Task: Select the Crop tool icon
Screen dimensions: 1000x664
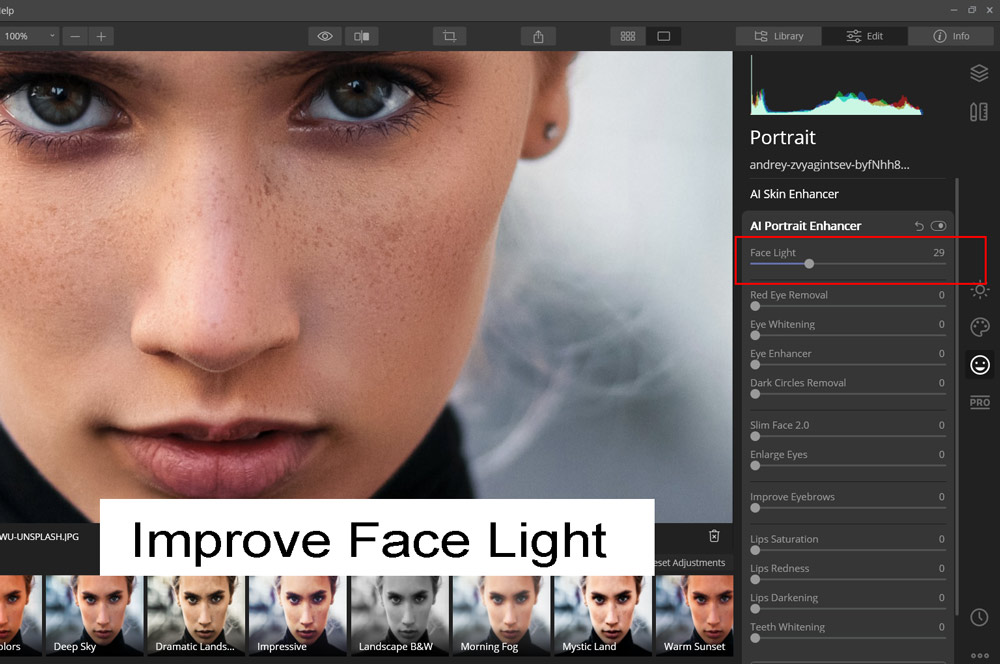Action: 449,36
